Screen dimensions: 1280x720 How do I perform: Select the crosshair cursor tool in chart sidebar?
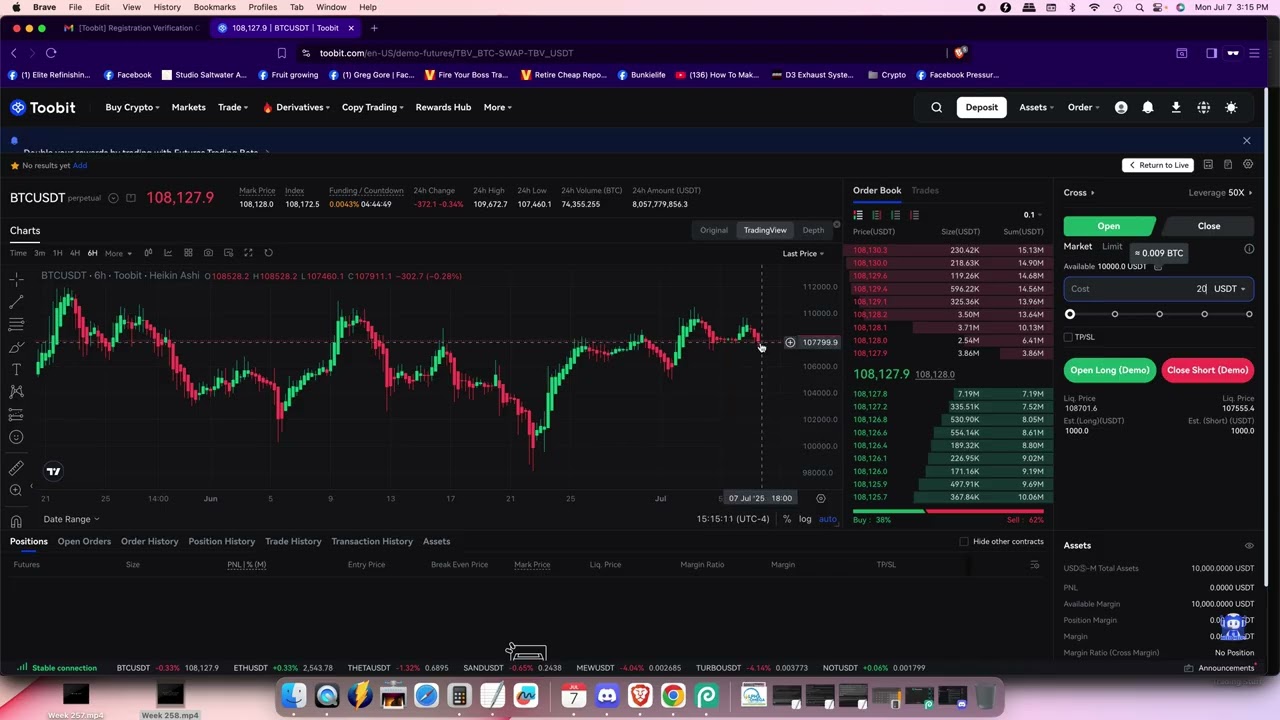(x=16, y=278)
